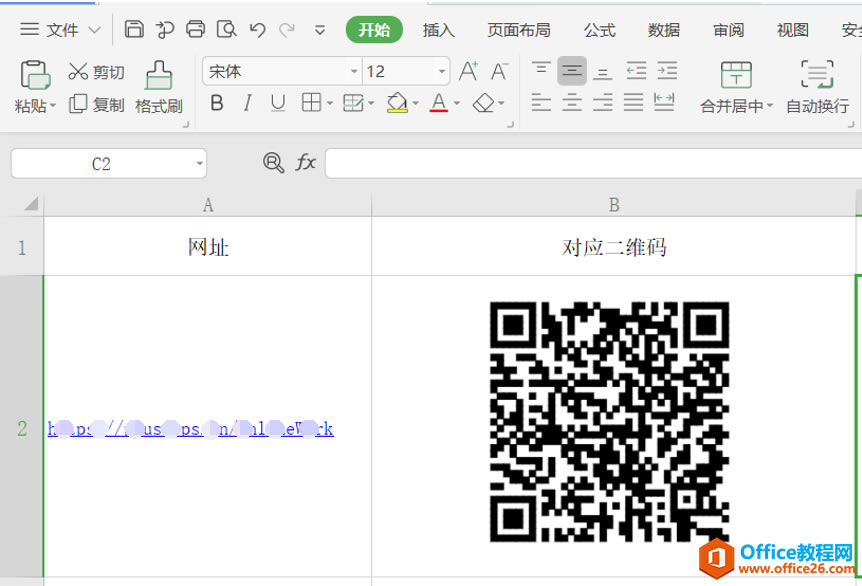Click the select-all corner triangle
The height and width of the screenshot is (586, 862).
[31, 204]
